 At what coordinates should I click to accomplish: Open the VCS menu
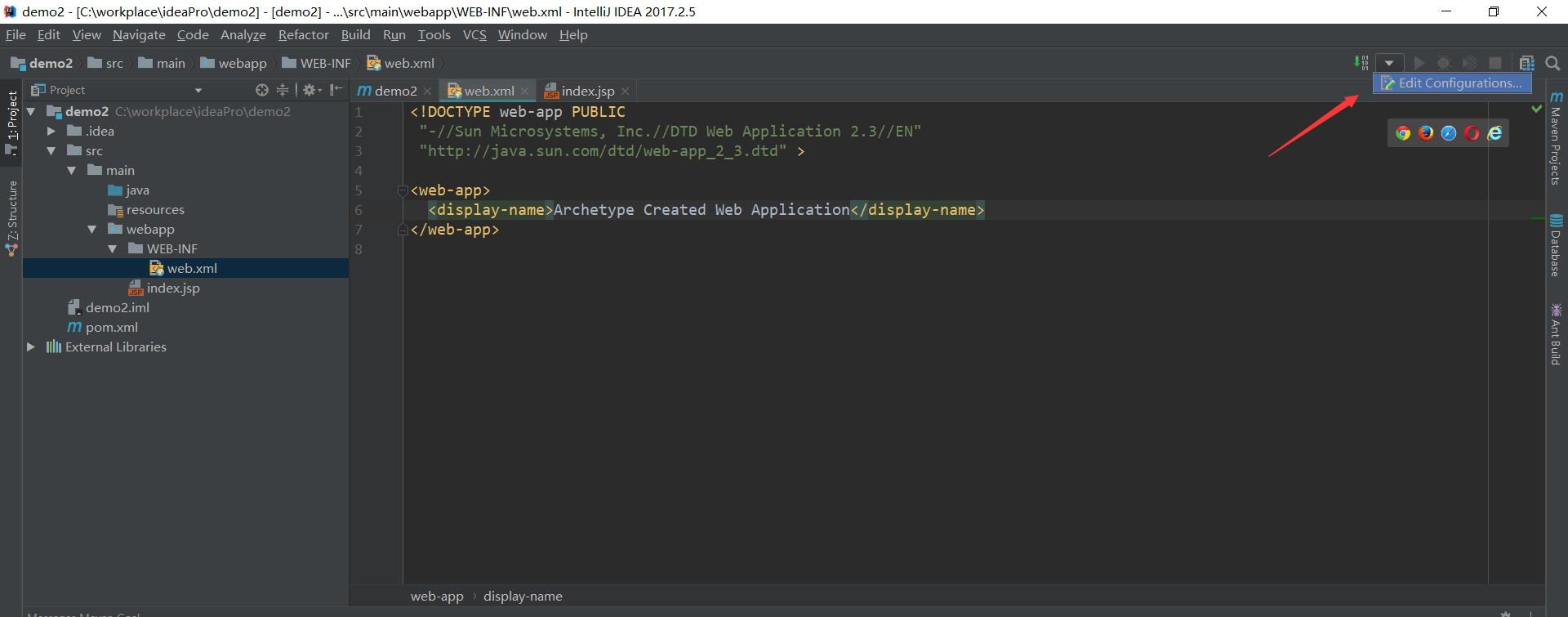coord(474,34)
